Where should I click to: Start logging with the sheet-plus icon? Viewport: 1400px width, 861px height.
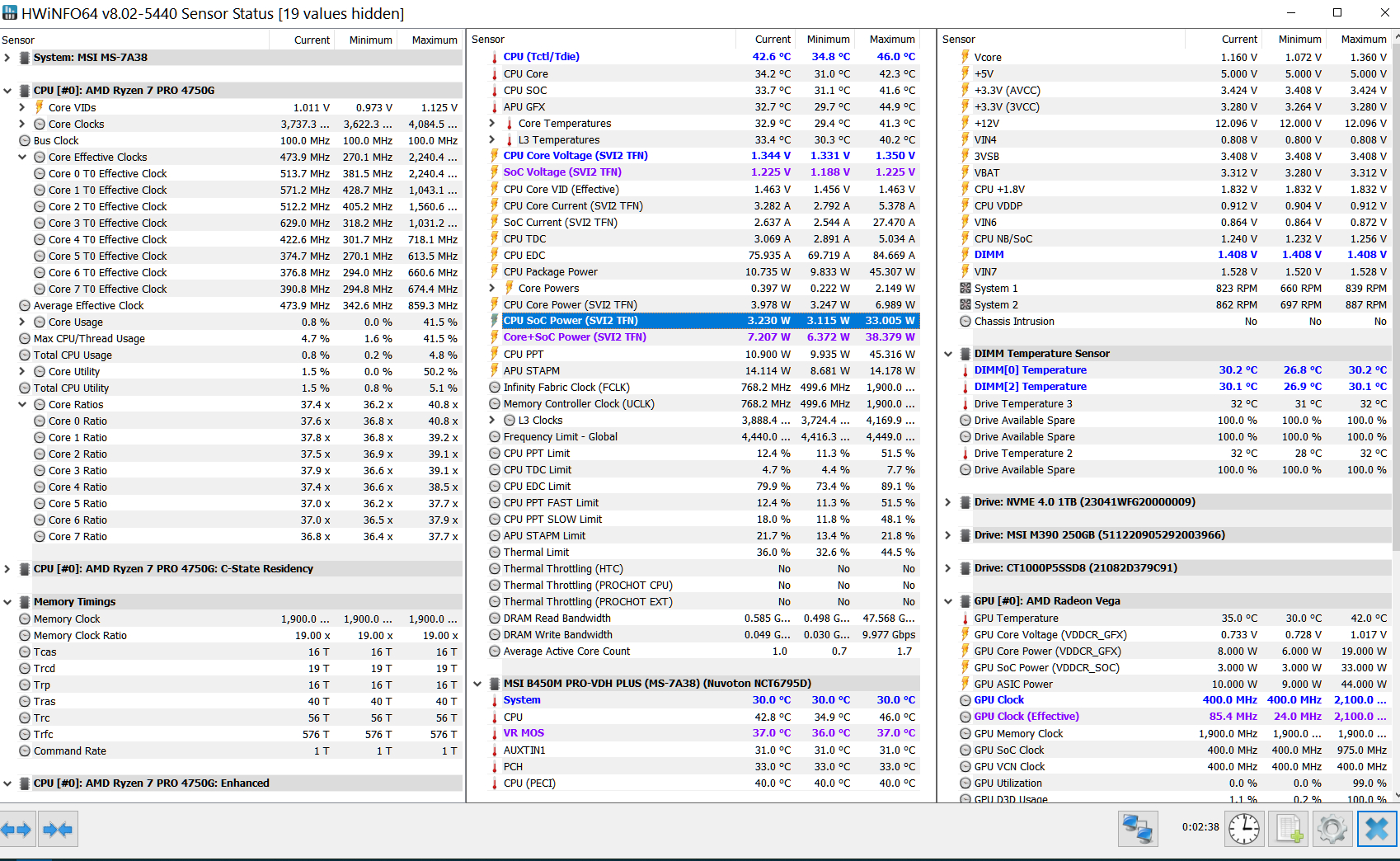[1289, 829]
